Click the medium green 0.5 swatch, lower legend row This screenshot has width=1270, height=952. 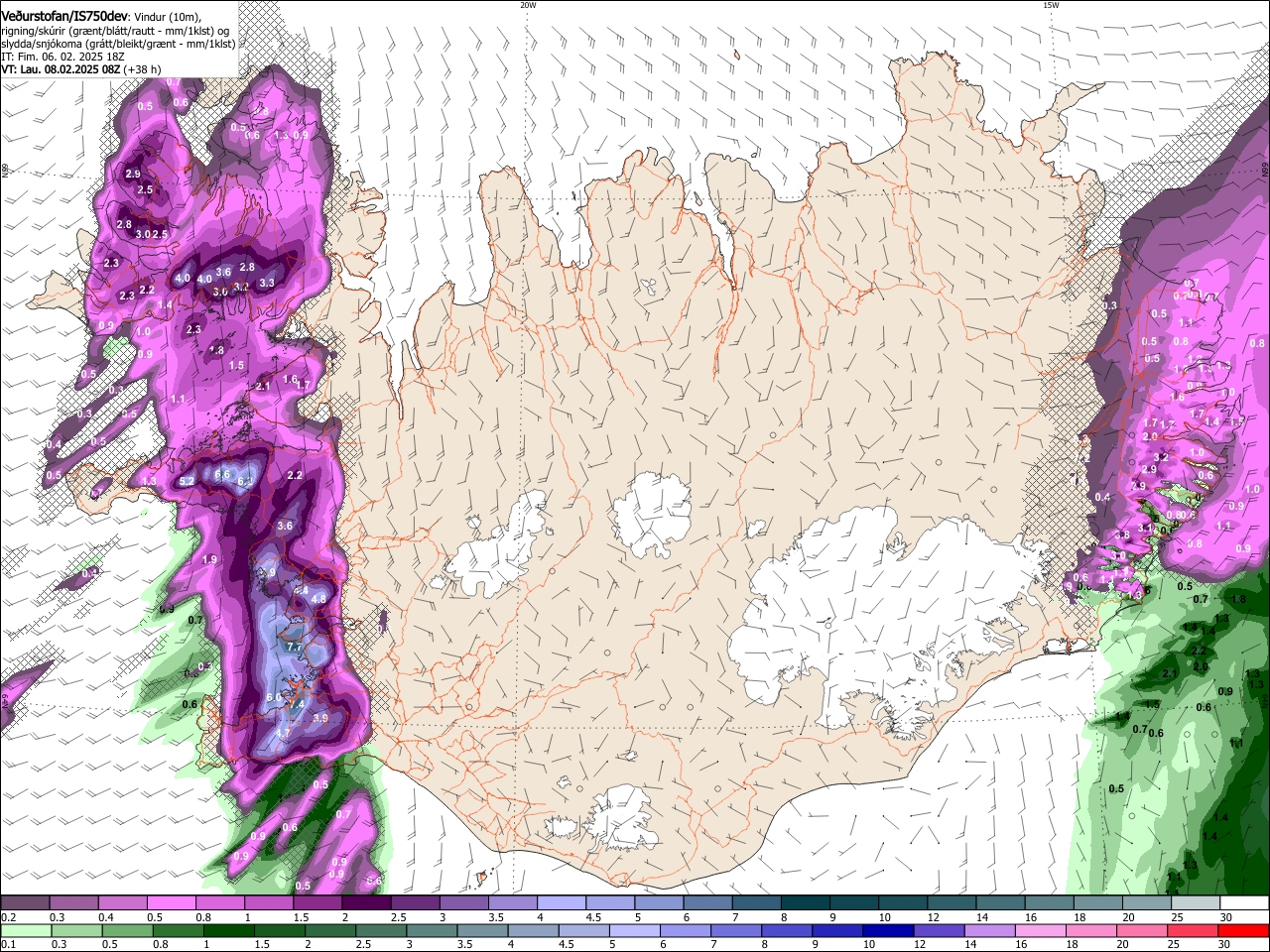128,930
